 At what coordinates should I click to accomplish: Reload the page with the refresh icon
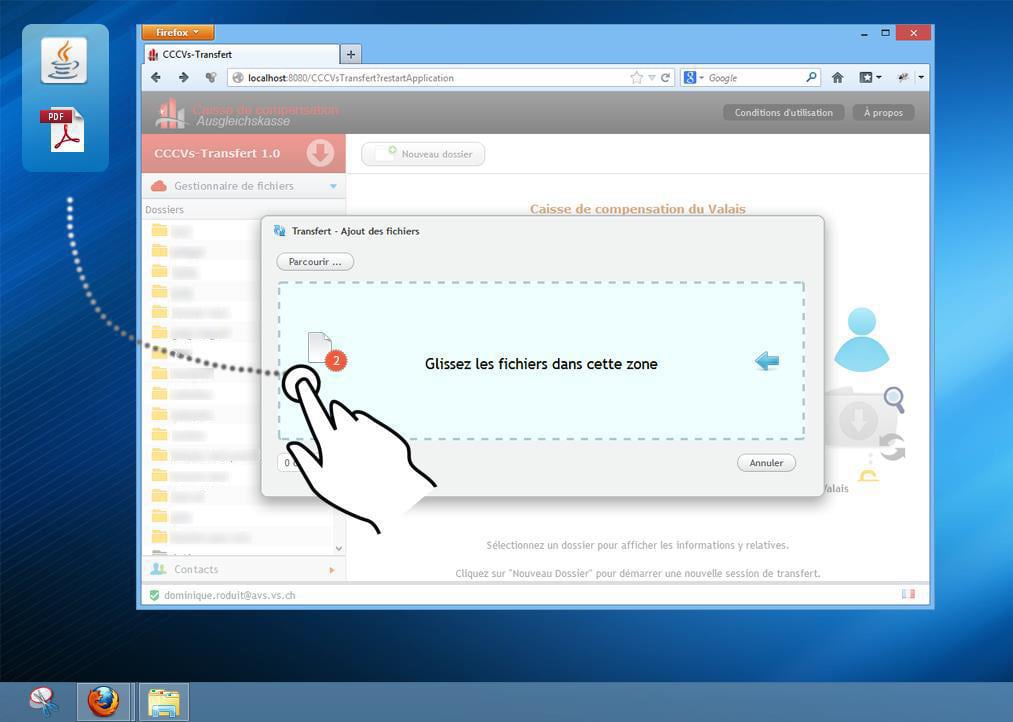point(665,77)
